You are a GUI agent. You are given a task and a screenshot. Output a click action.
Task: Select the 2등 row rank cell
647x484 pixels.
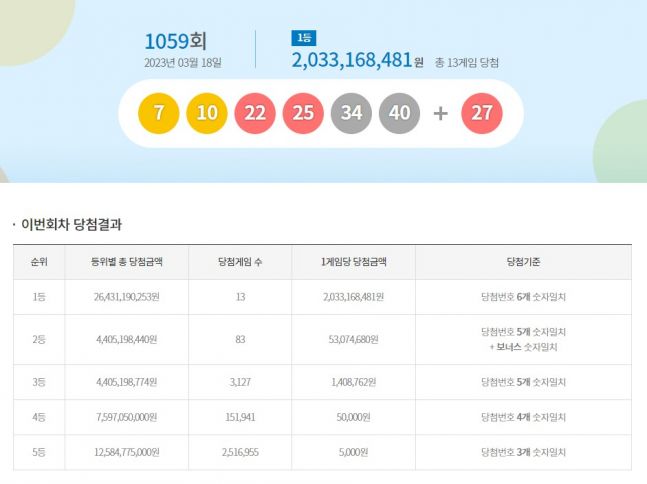tap(40, 340)
